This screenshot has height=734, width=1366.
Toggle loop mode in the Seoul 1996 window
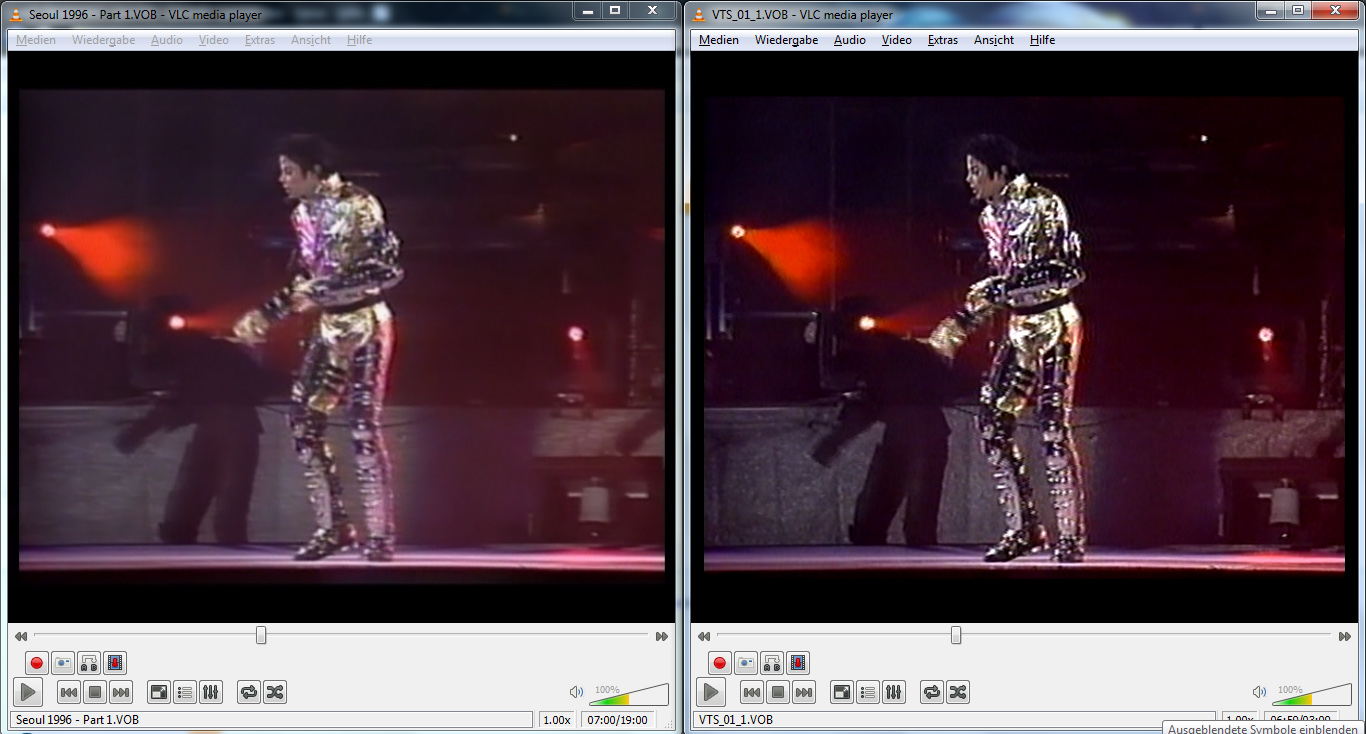pos(249,692)
